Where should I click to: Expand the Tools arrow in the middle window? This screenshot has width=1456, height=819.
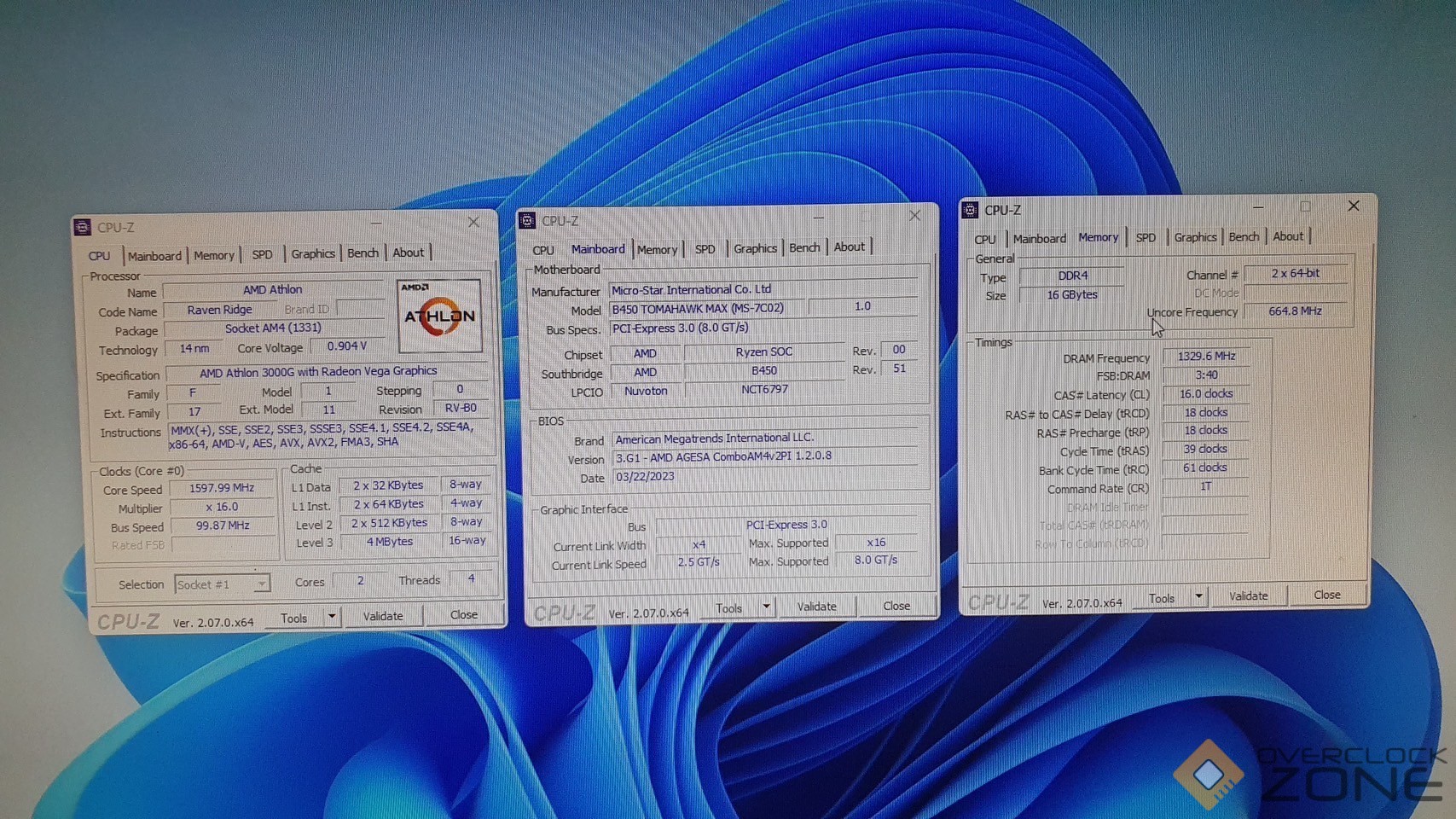[766, 607]
